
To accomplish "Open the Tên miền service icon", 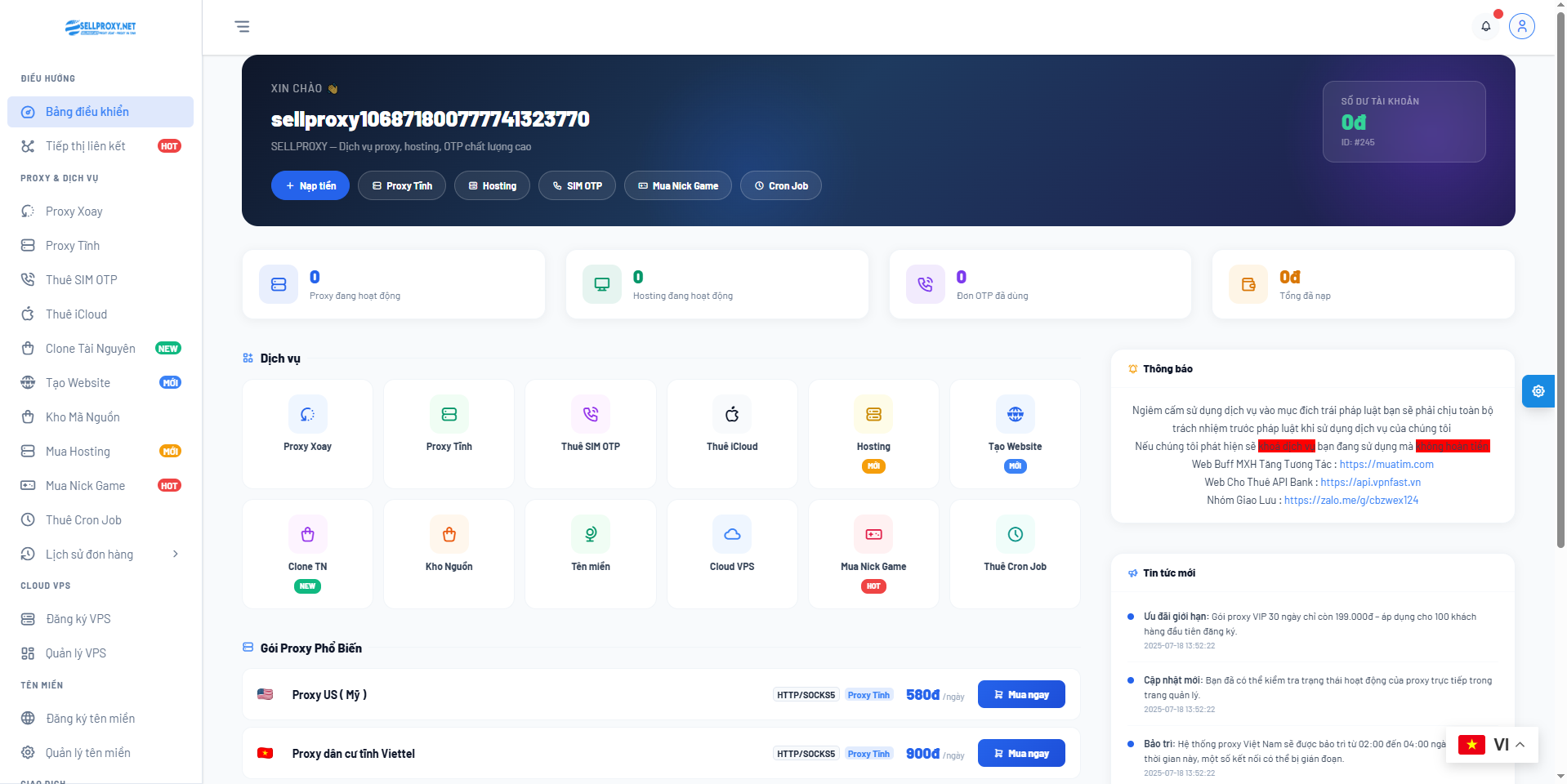I will tap(590, 534).
